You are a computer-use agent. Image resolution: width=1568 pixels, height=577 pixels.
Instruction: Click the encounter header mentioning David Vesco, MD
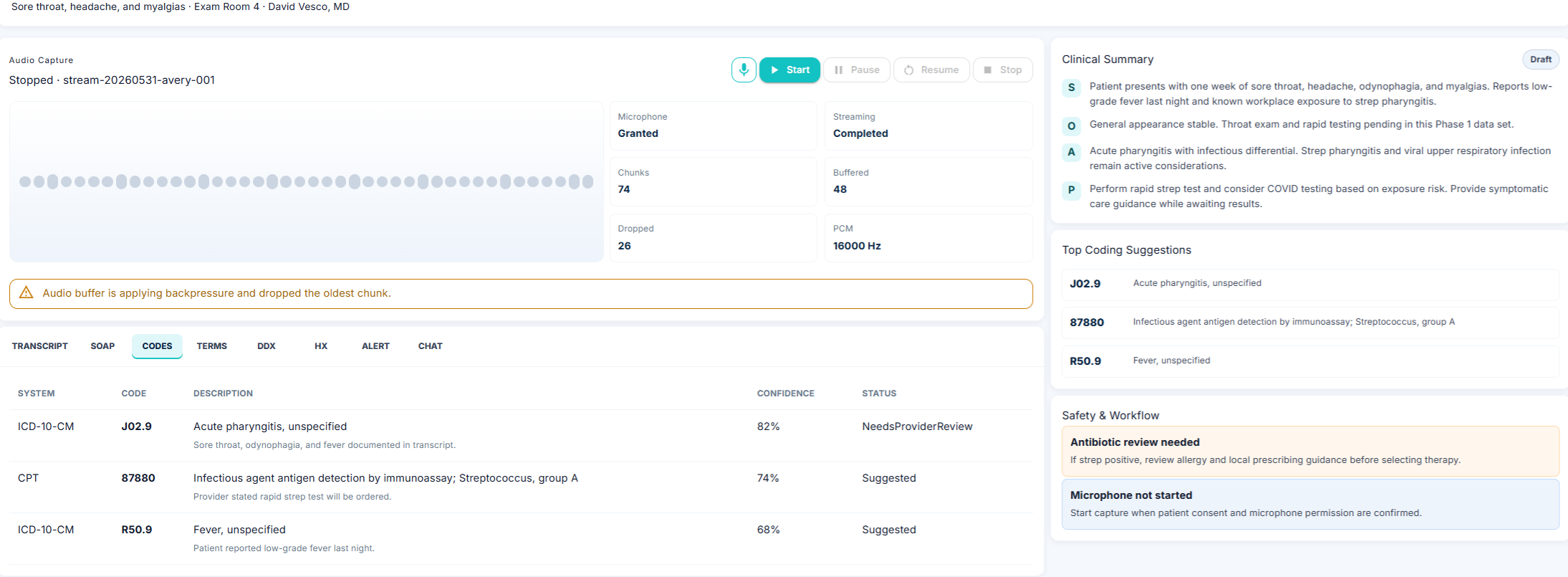coord(181,6)
